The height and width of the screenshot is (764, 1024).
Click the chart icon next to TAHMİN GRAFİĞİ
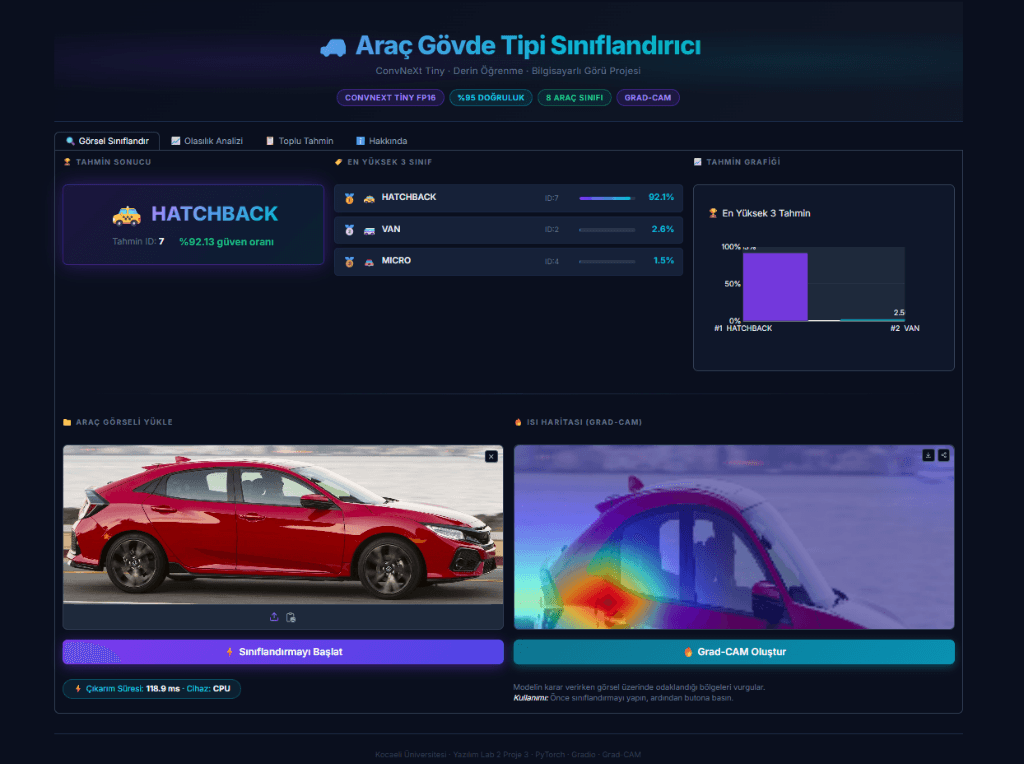697,162
